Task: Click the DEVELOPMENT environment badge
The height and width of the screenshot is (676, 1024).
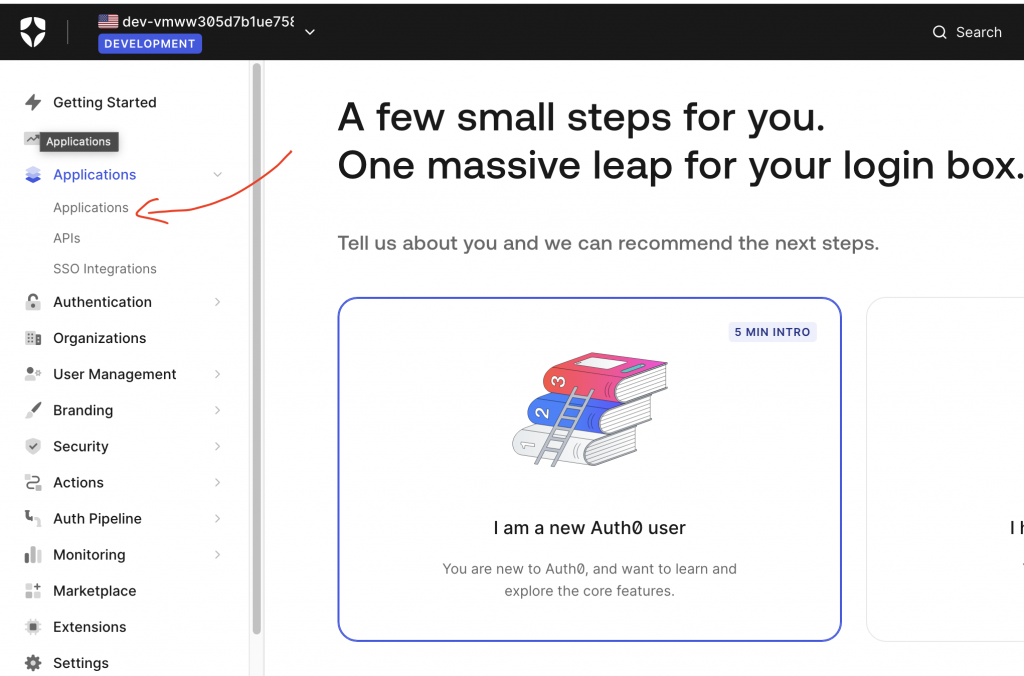Action: click(x=150, y=44)
